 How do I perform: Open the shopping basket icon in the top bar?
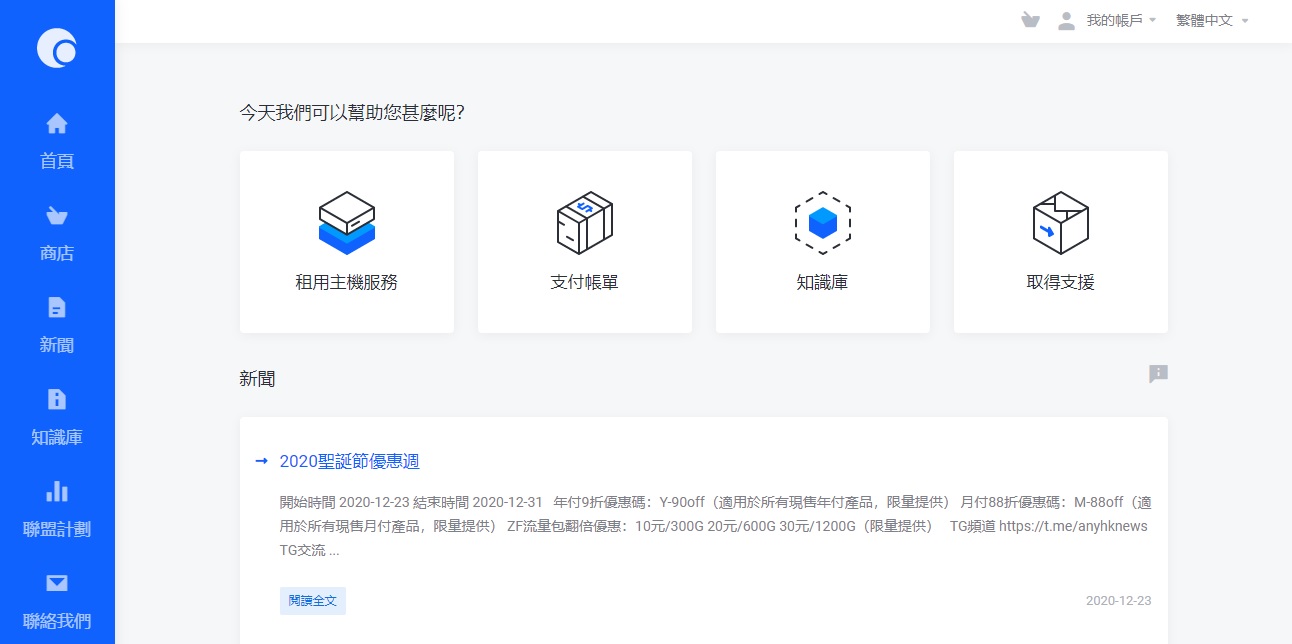pos(1030,20)
